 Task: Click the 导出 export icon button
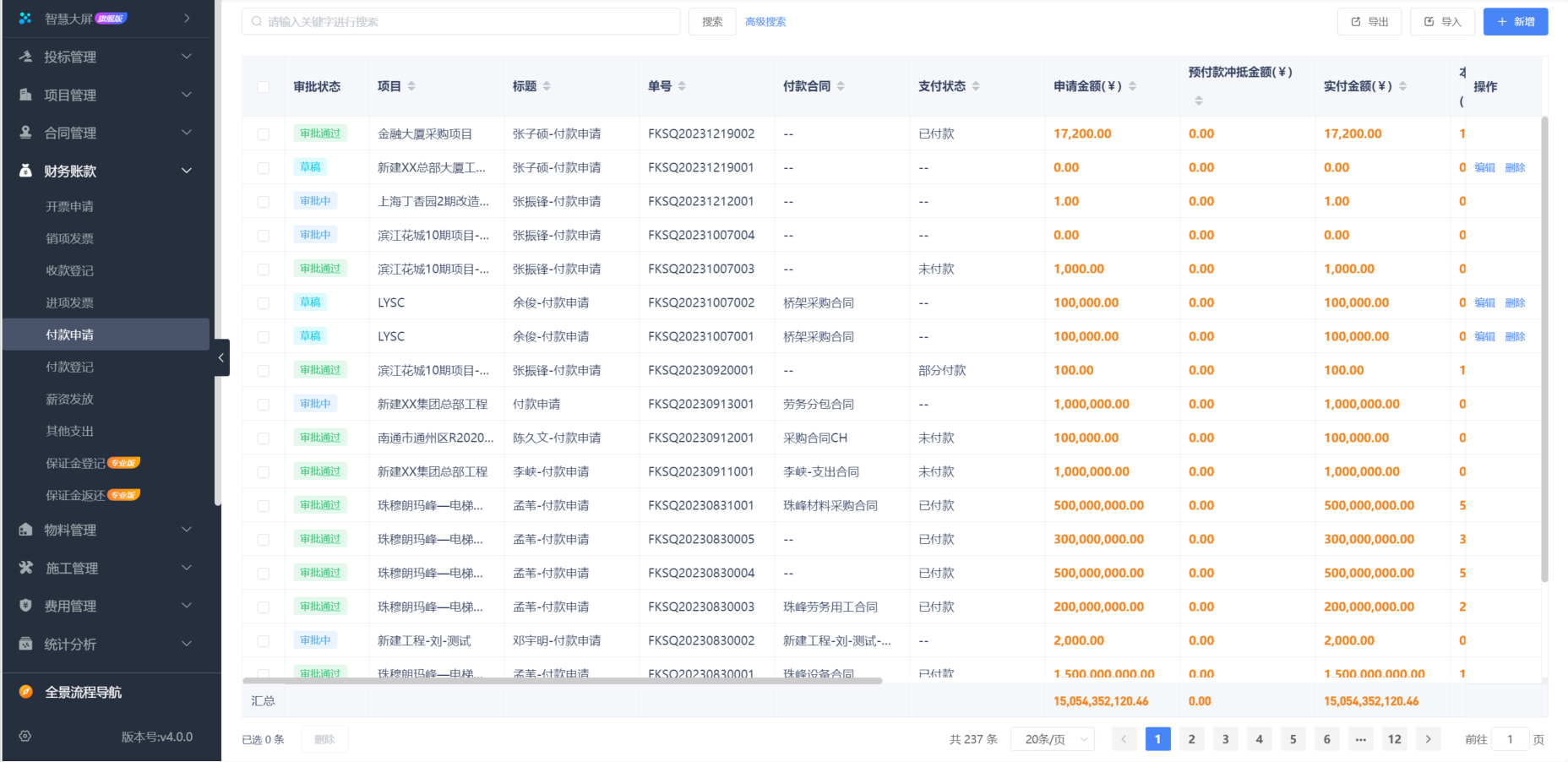coord(1358,21)
